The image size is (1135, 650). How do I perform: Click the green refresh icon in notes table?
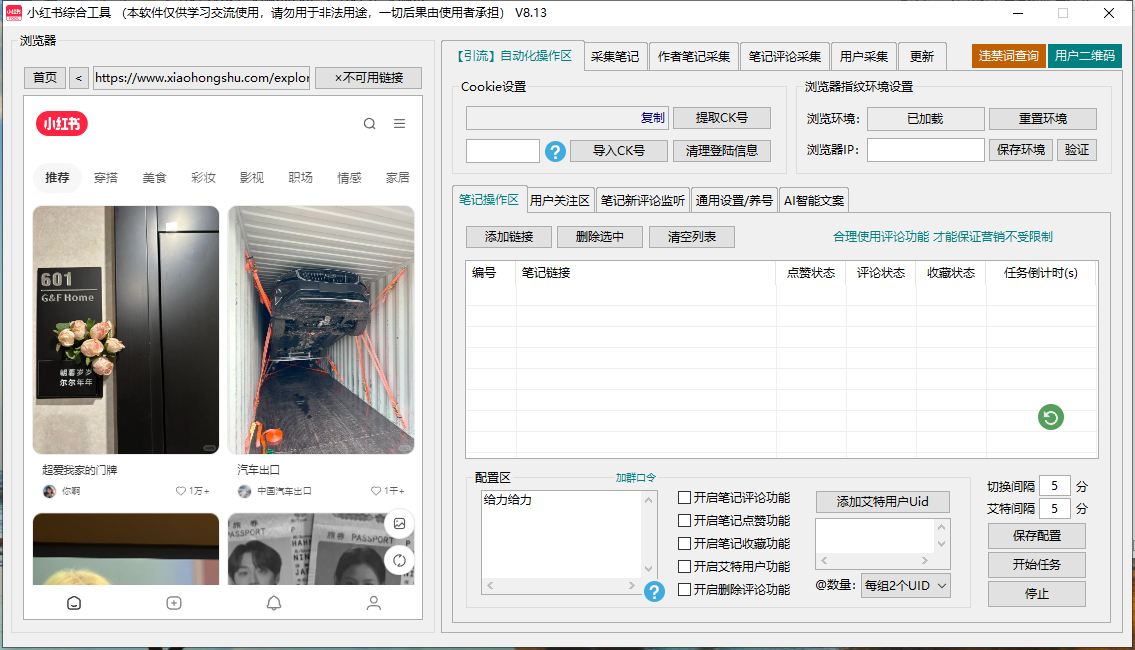1050,417
